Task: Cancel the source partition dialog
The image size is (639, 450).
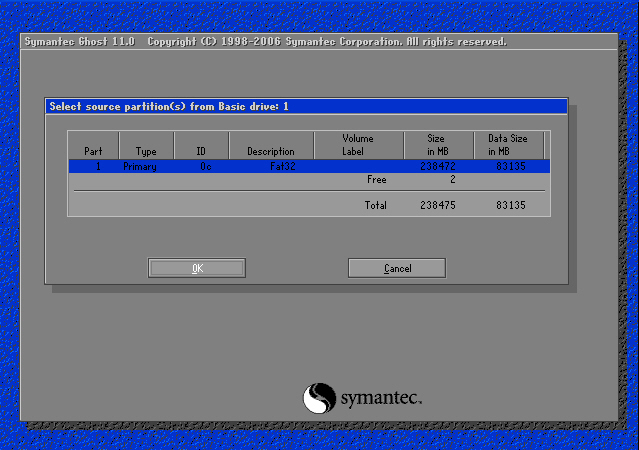Action: coord(397,268)
